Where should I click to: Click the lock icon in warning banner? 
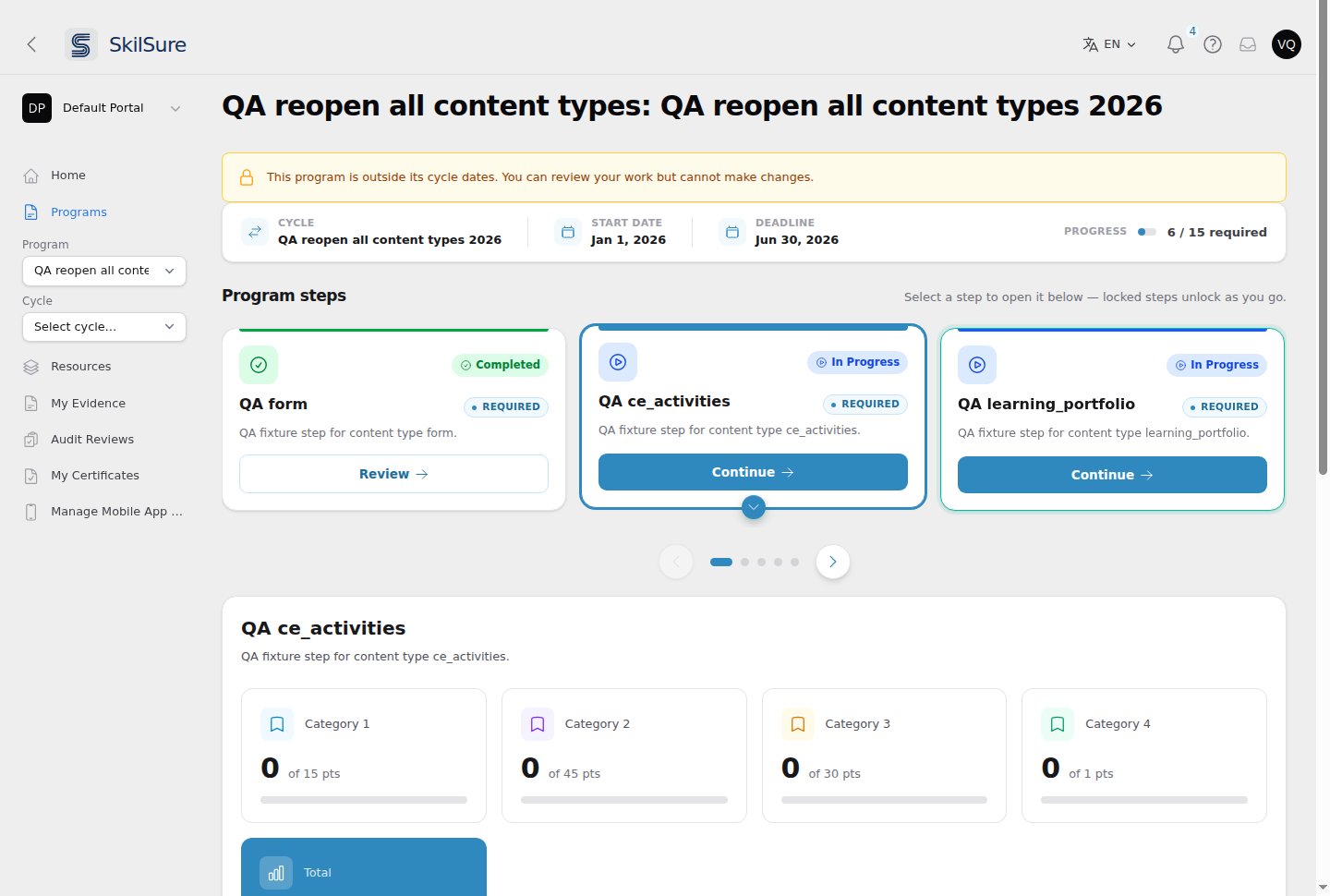click(x=247, y=177)
